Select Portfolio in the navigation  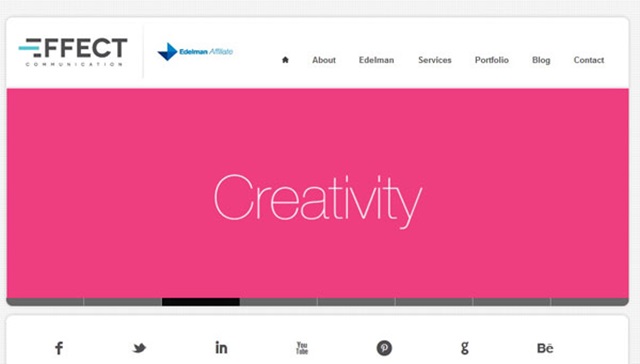(491, 60)
